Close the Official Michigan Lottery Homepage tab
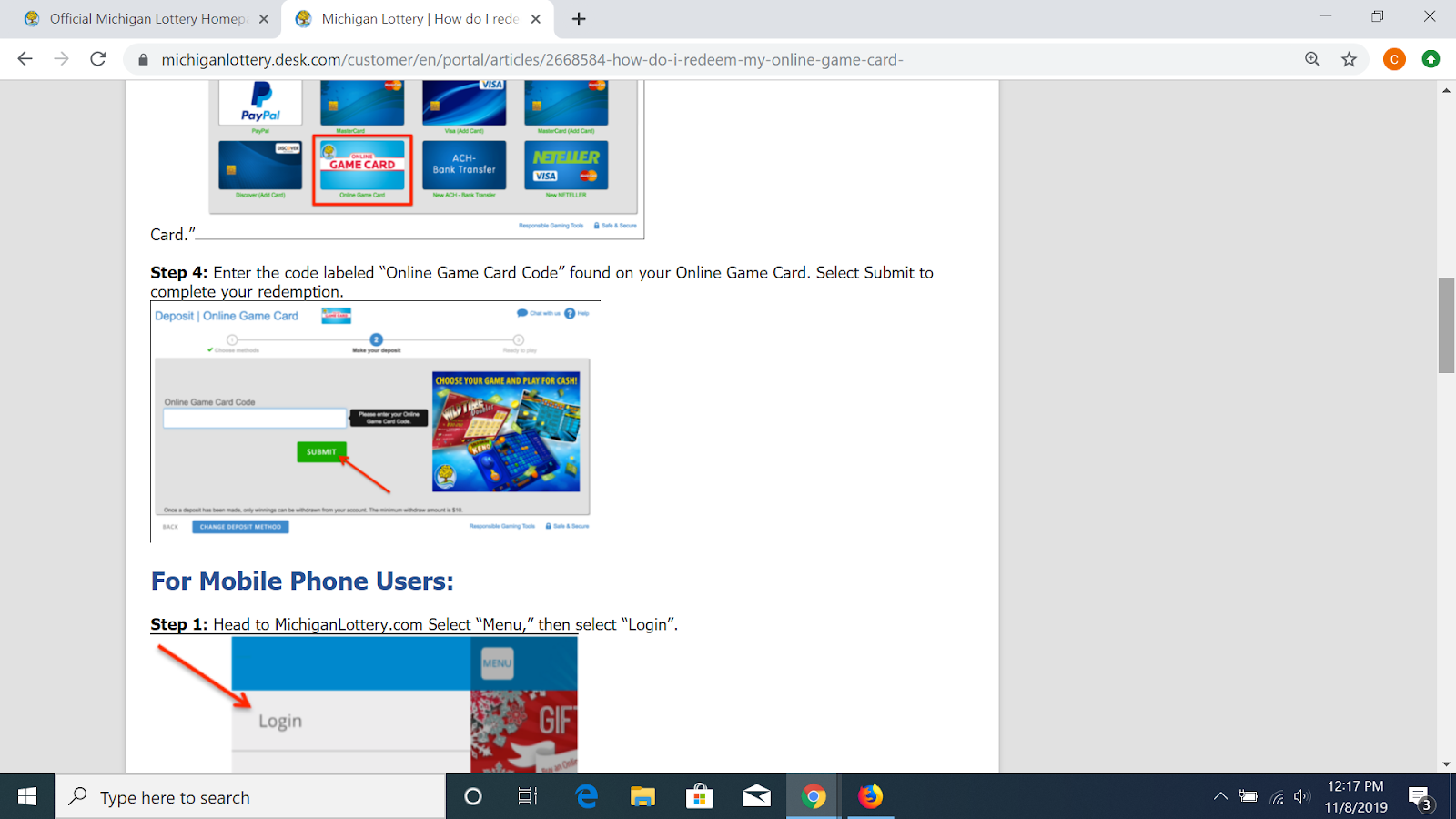 (264, 19)
